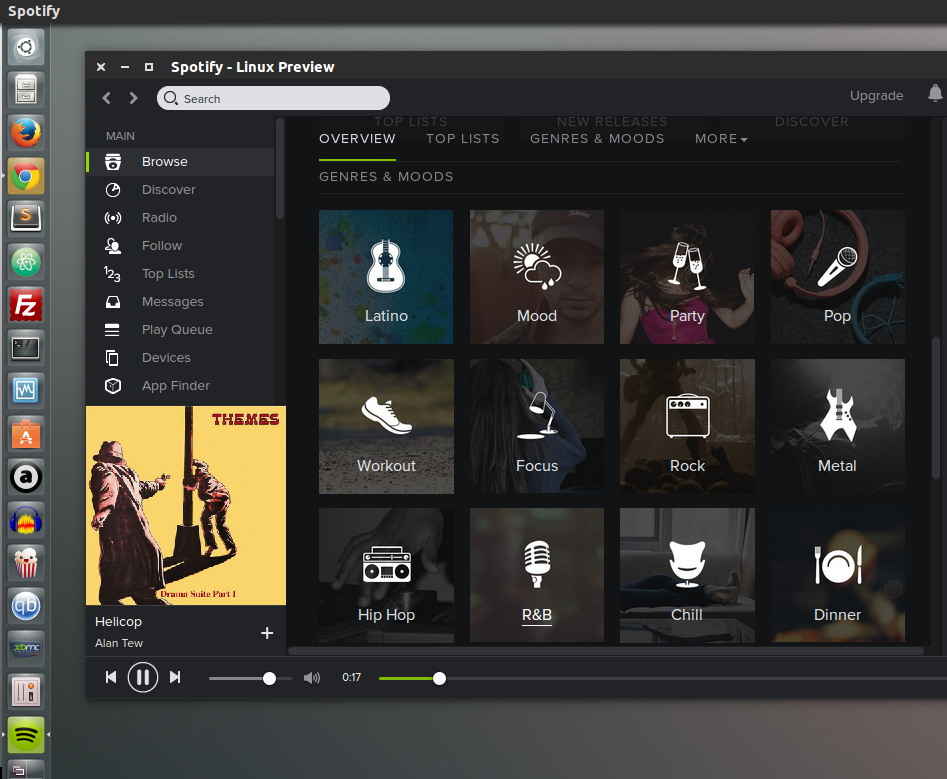This screenshot has width=947, height=779.
Task: Open the terminal from the dock
Action: 26,348
